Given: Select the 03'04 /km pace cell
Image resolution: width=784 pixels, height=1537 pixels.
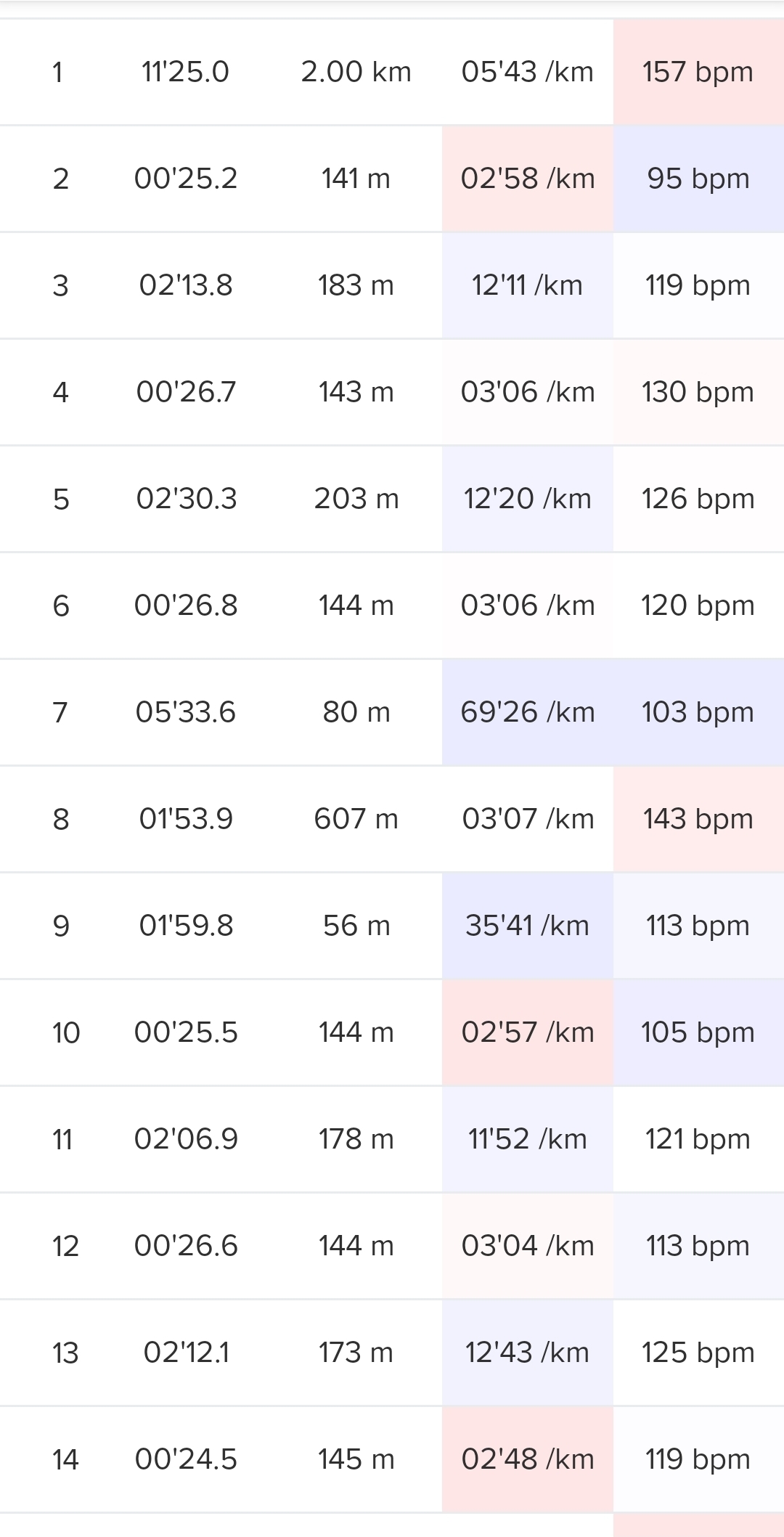Looking at the screenshot, I should coord(528,1246).
